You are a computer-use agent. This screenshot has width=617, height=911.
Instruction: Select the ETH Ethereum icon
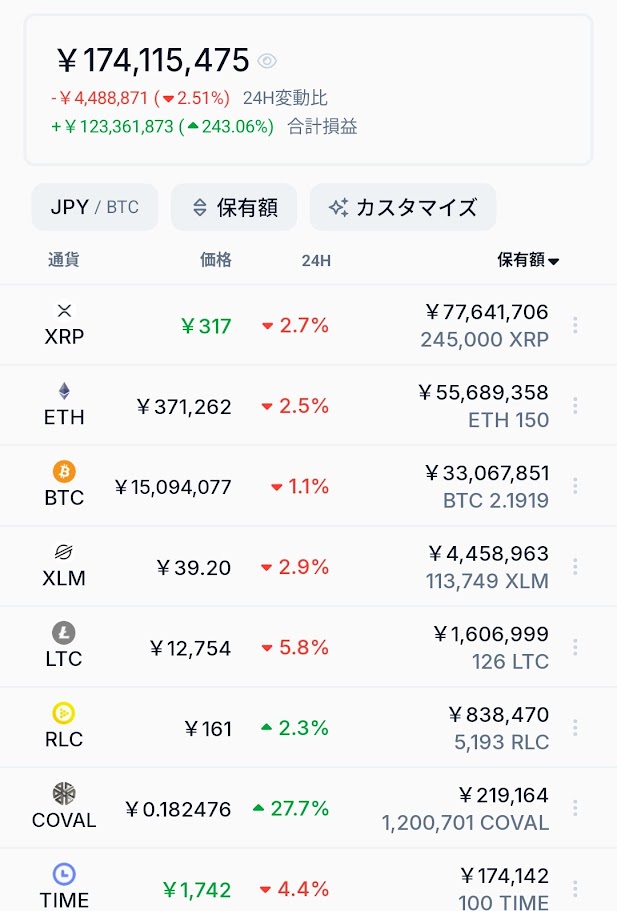(x=64, y=390)
